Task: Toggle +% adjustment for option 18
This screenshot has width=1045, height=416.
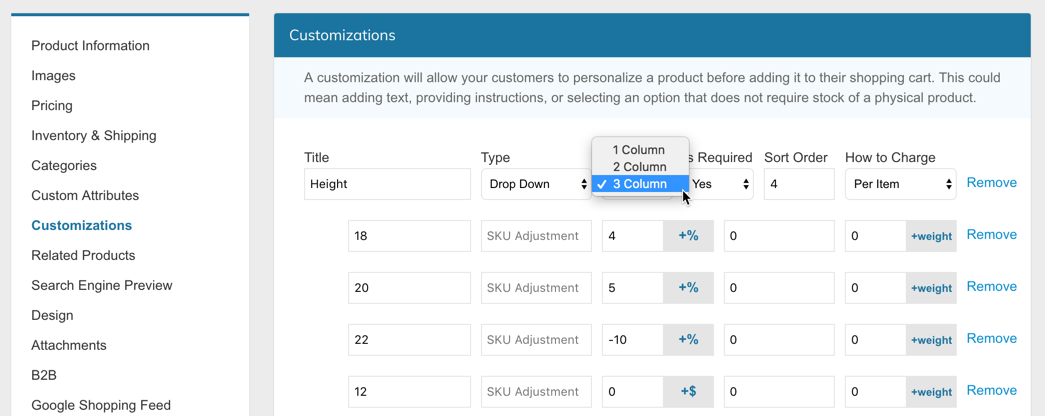Action: (688, 236)
